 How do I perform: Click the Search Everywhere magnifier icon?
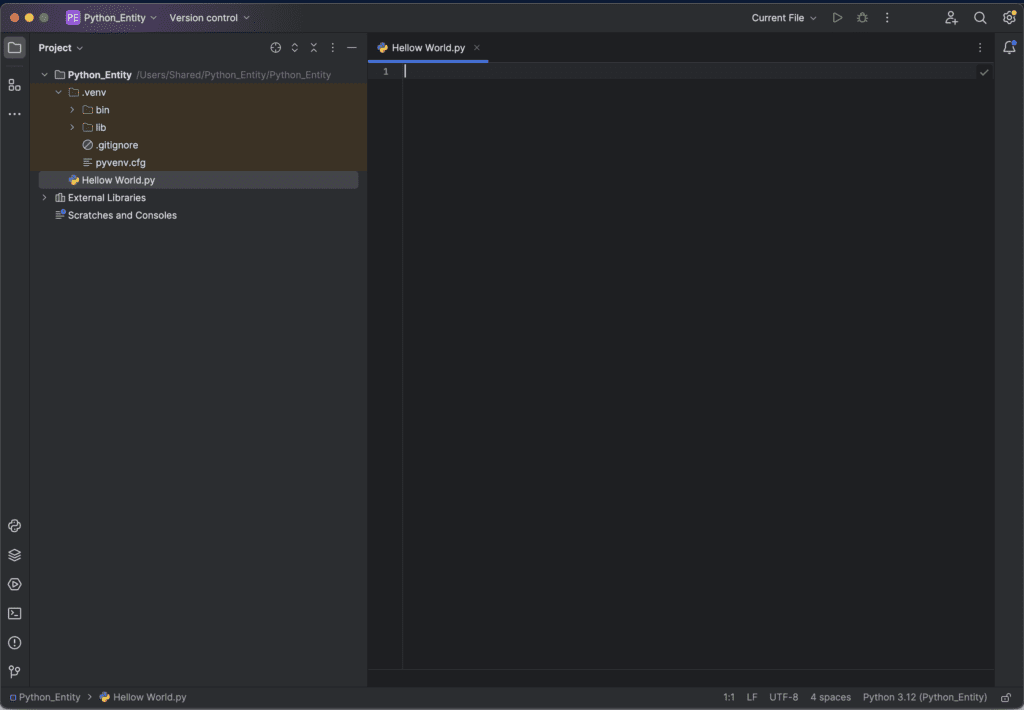coord(980,18)
